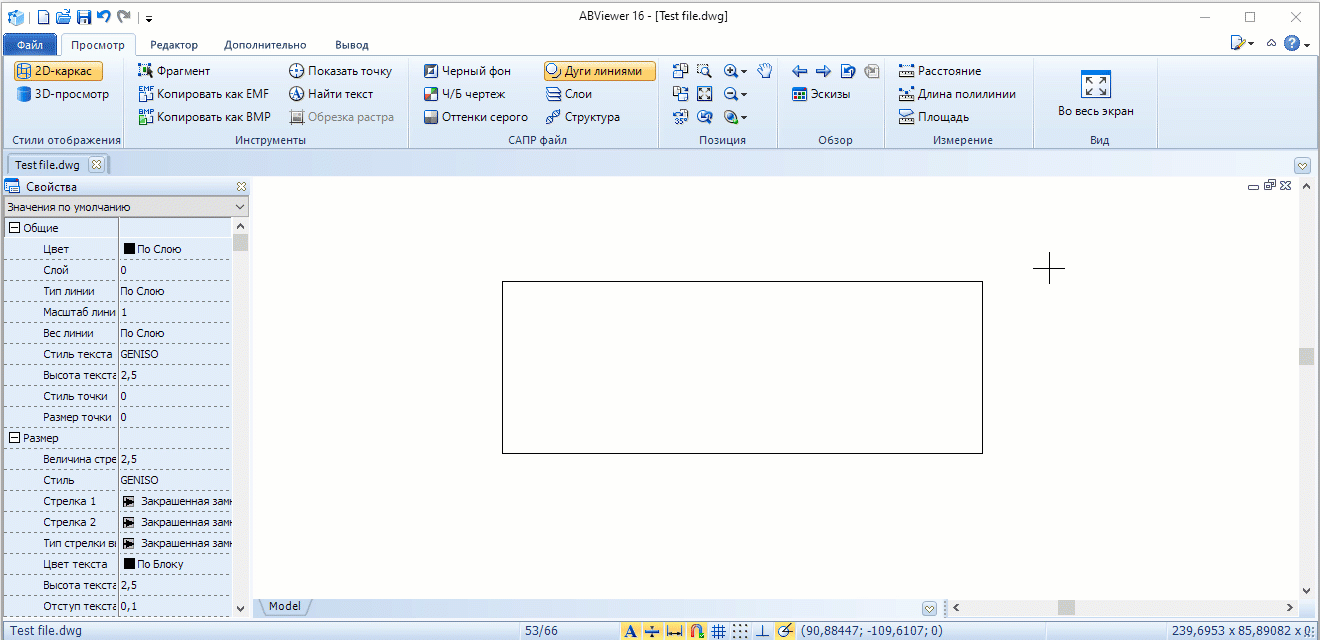1320x640 pixels.
Task: Toggle the text A status bar icon
Action: click(x=630, y=631)
